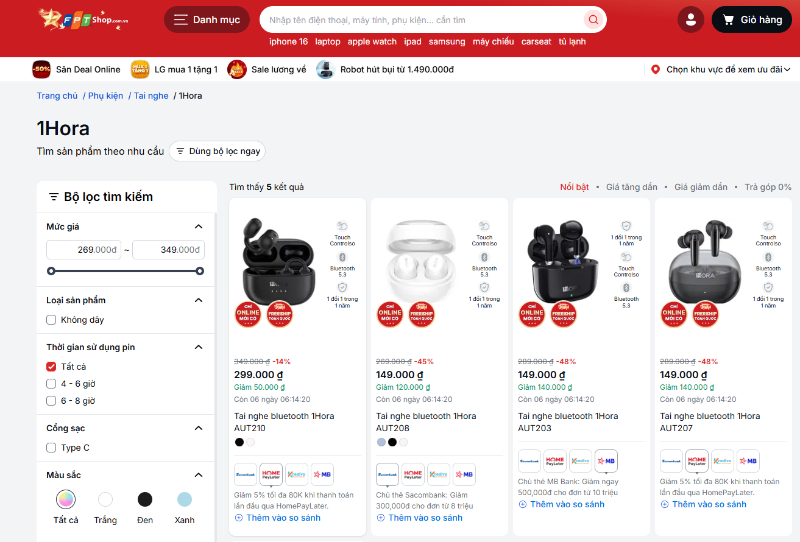Select Kredivo icon on AUT208 card
The width and height of the screenshot is (800, 542).
click(x=439, y=474)
